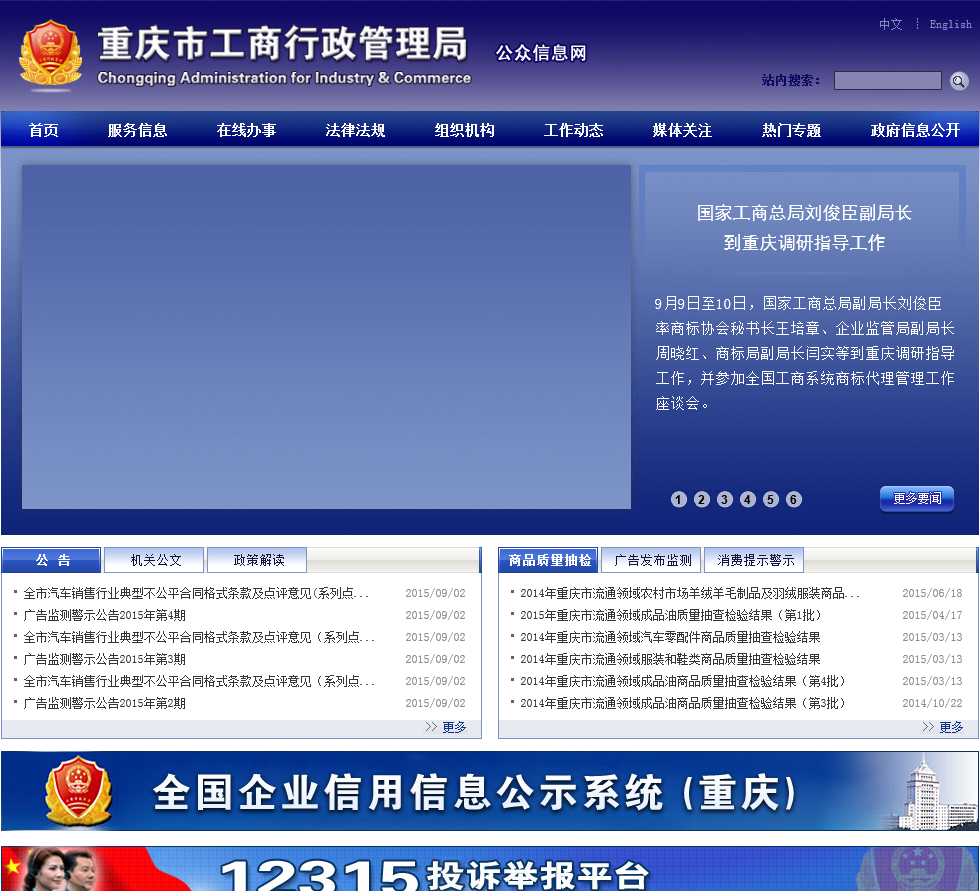Click date 2015/04/17 in inspection list
This screenshot has height=891, width=980.
[x=932, y=615]
